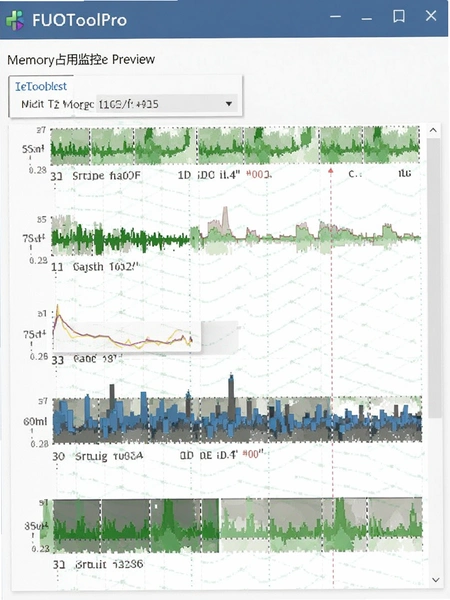The width and height of the screenshot is (450, 600).
Task: Click the red '#00' value under blue chart
Action: pos(253,454)
